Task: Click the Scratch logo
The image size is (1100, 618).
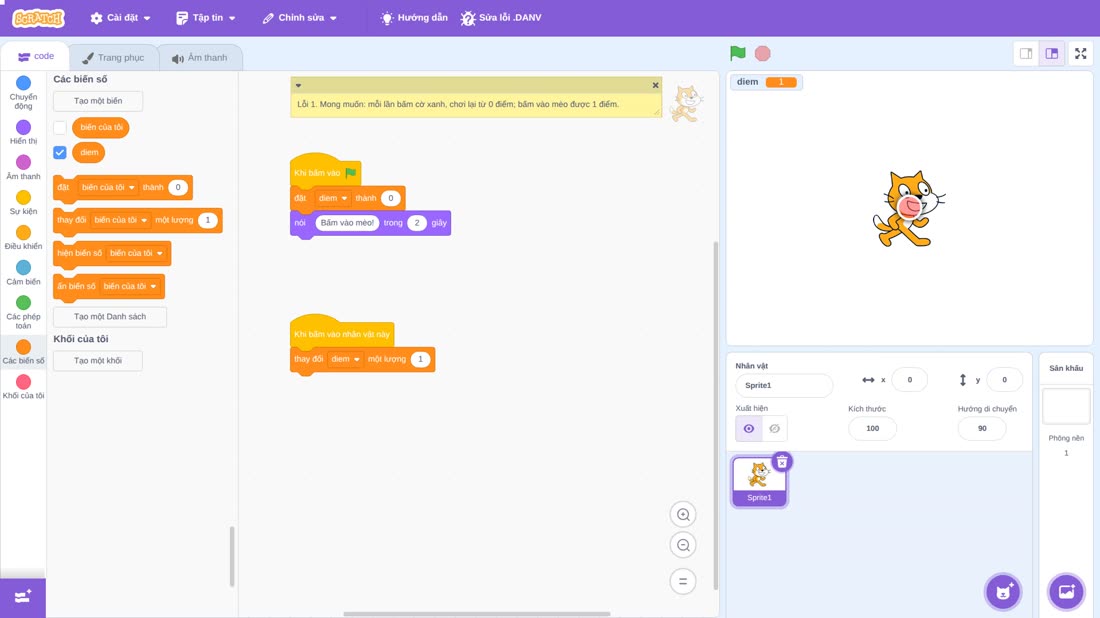Action: coord(39,18)
